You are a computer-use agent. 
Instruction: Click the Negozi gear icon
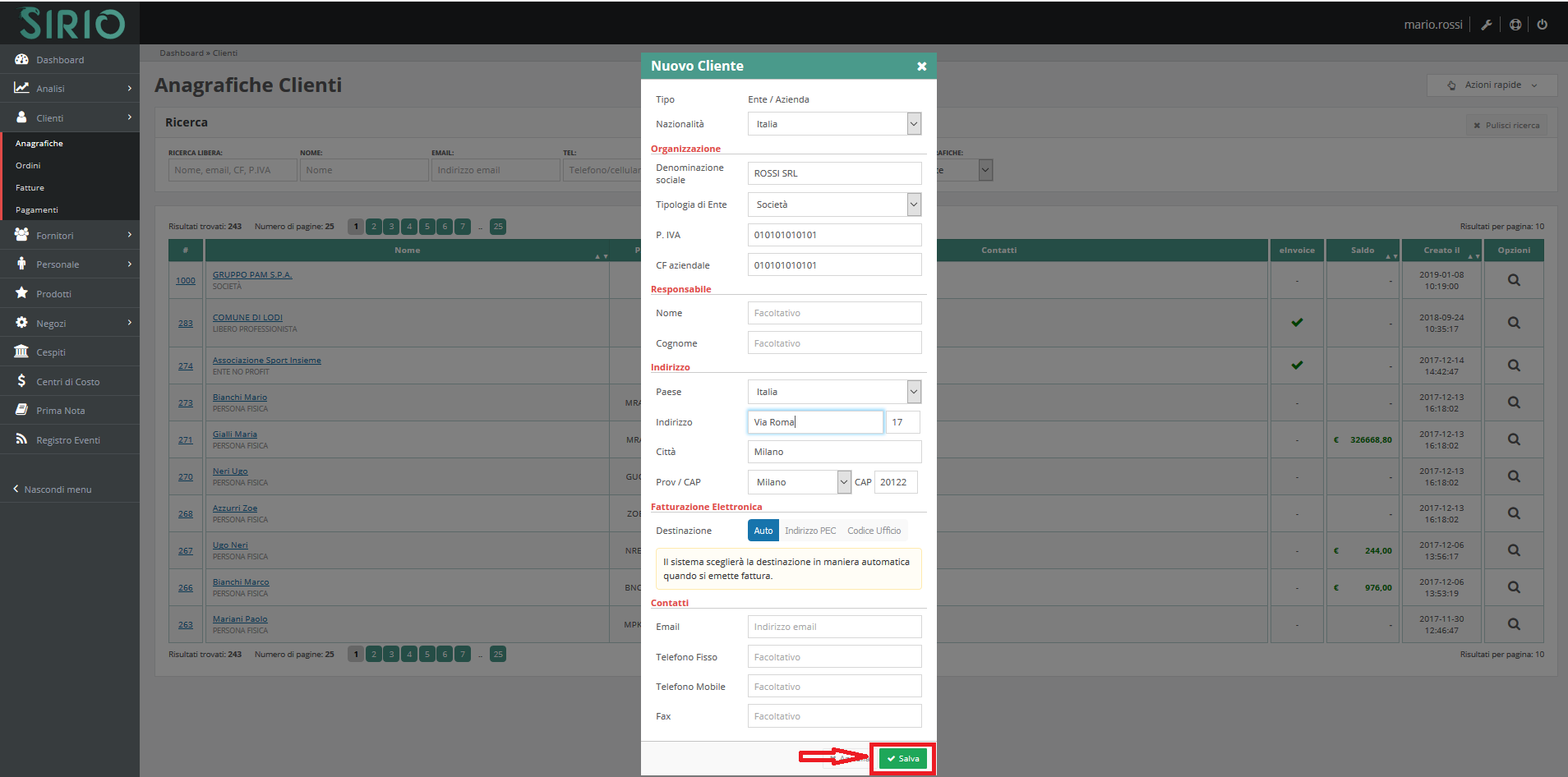21,322
